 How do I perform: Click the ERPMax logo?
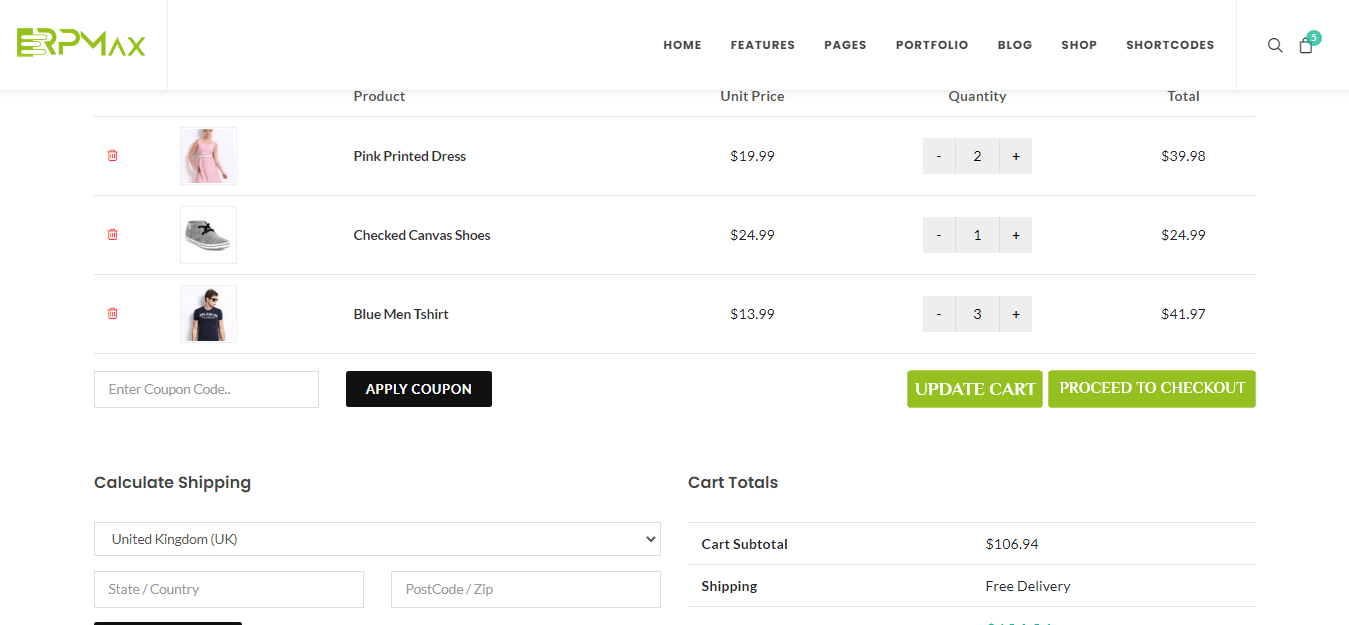click(81, 43)
